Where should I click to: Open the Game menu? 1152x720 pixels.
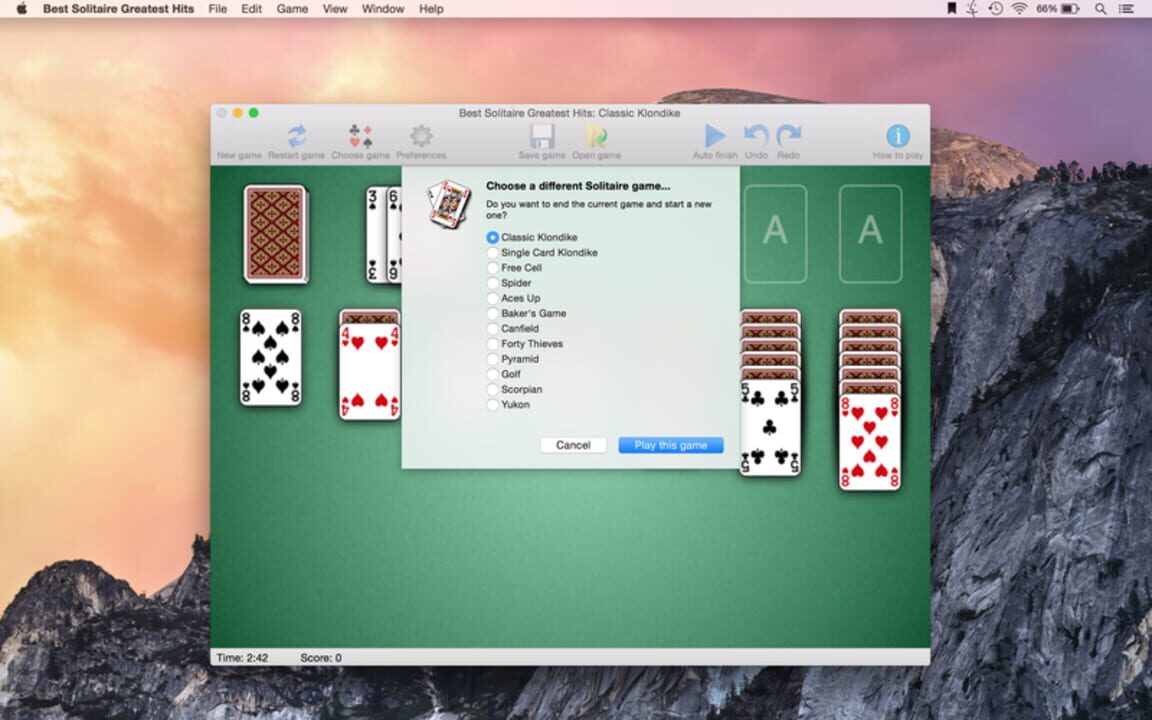(291, 9)
